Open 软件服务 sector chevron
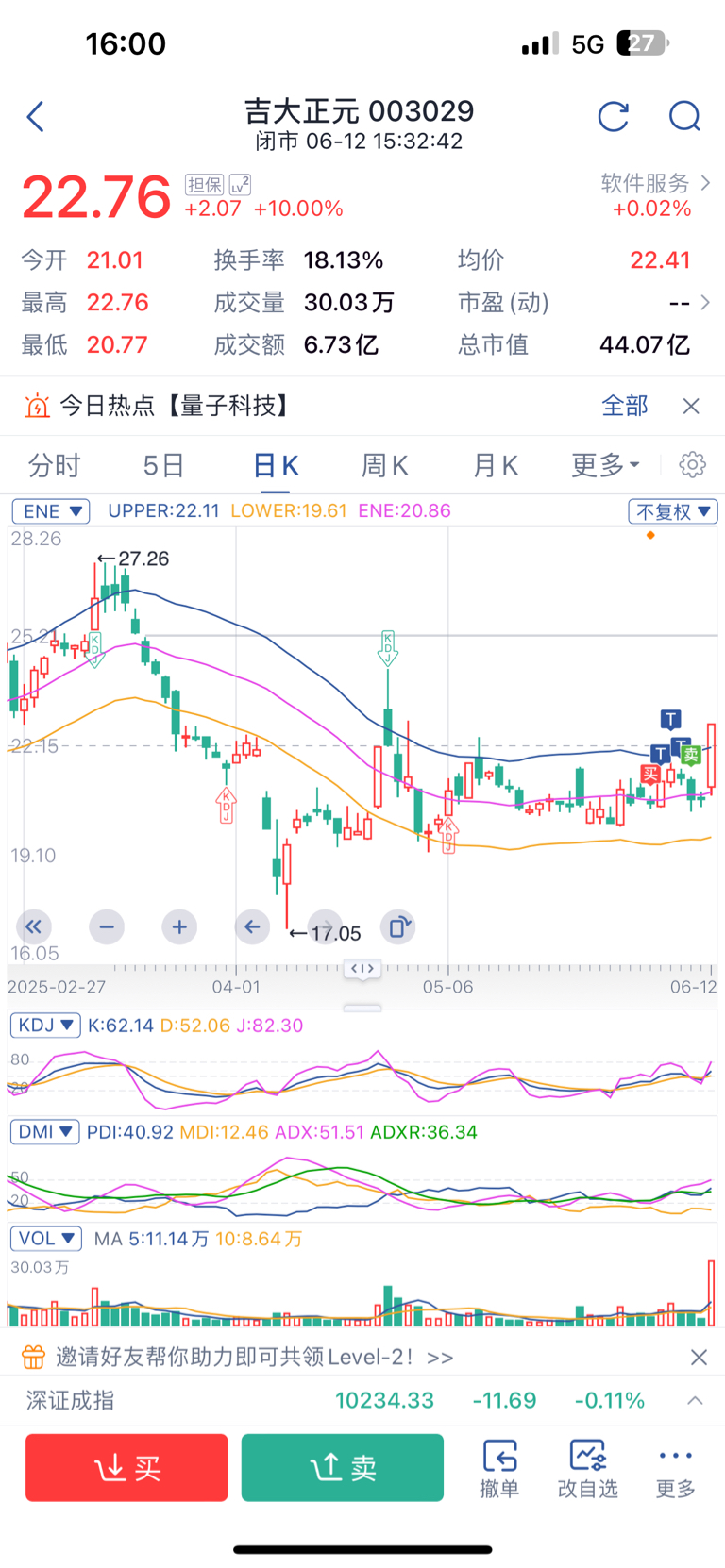The height and width of the screenshot is (1568, 725). click(705, 183)
